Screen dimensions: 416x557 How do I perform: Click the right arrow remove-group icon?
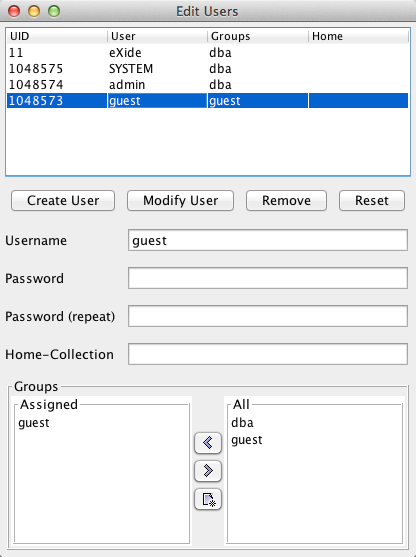point(208,471)
